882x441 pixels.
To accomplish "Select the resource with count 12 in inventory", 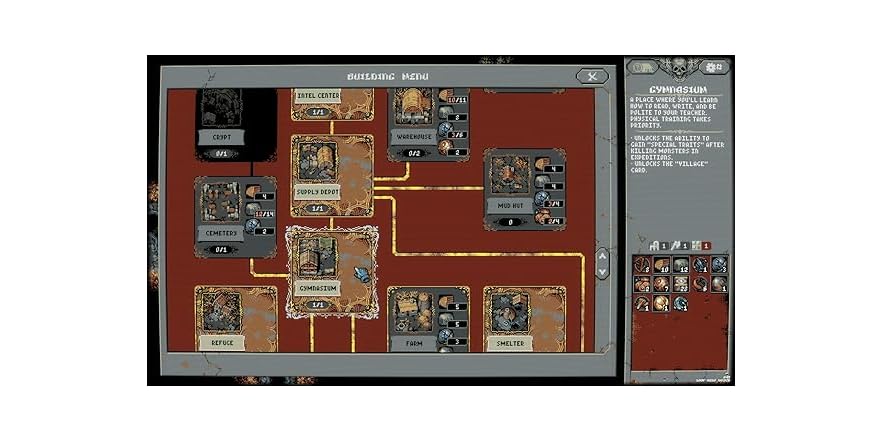I will [681, 264].
